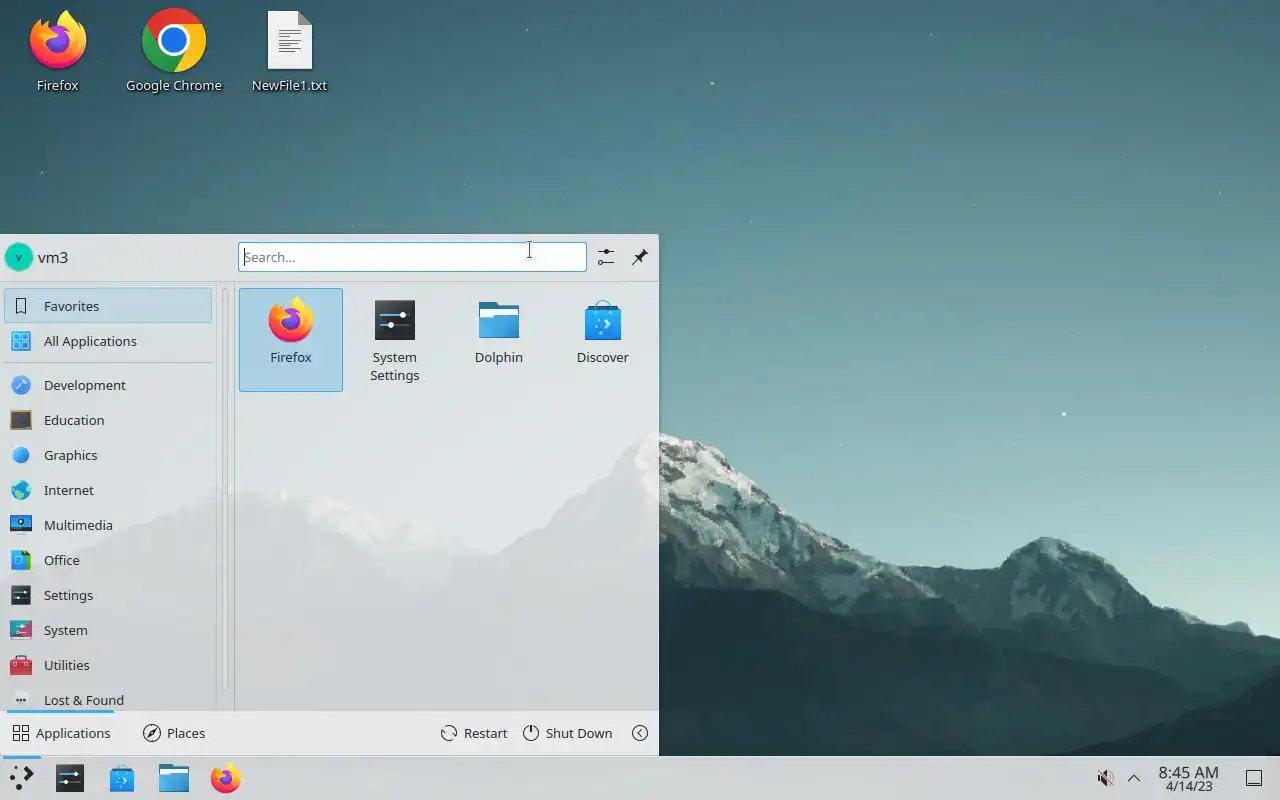Open the Development category
The height and width of the screenshot is (800, 1280).
click(108, 385)
